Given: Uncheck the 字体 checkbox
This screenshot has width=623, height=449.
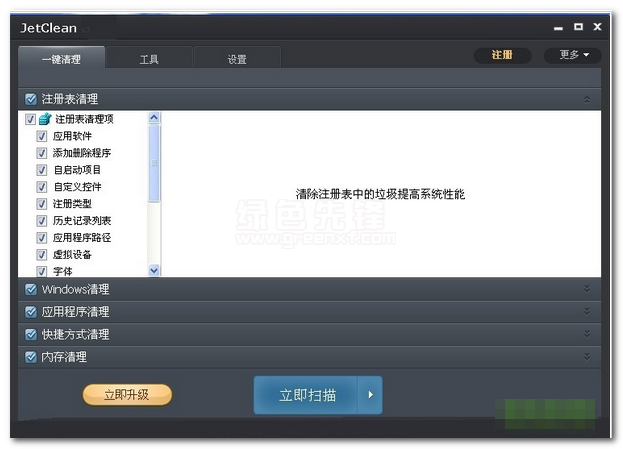Looking at the screenshot, I should tap(42, 271).
